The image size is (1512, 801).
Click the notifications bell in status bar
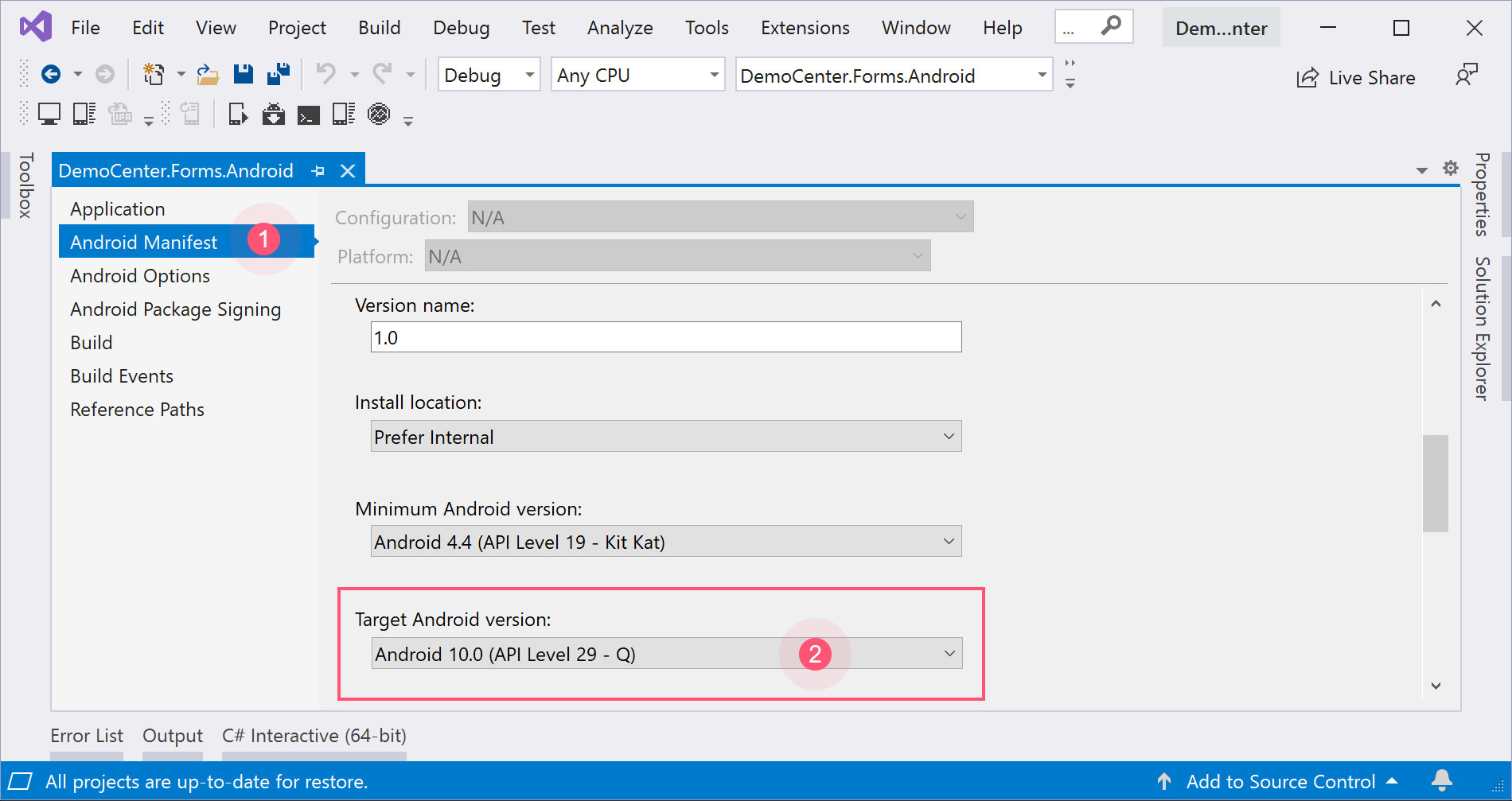click(x=1441, y=781)
